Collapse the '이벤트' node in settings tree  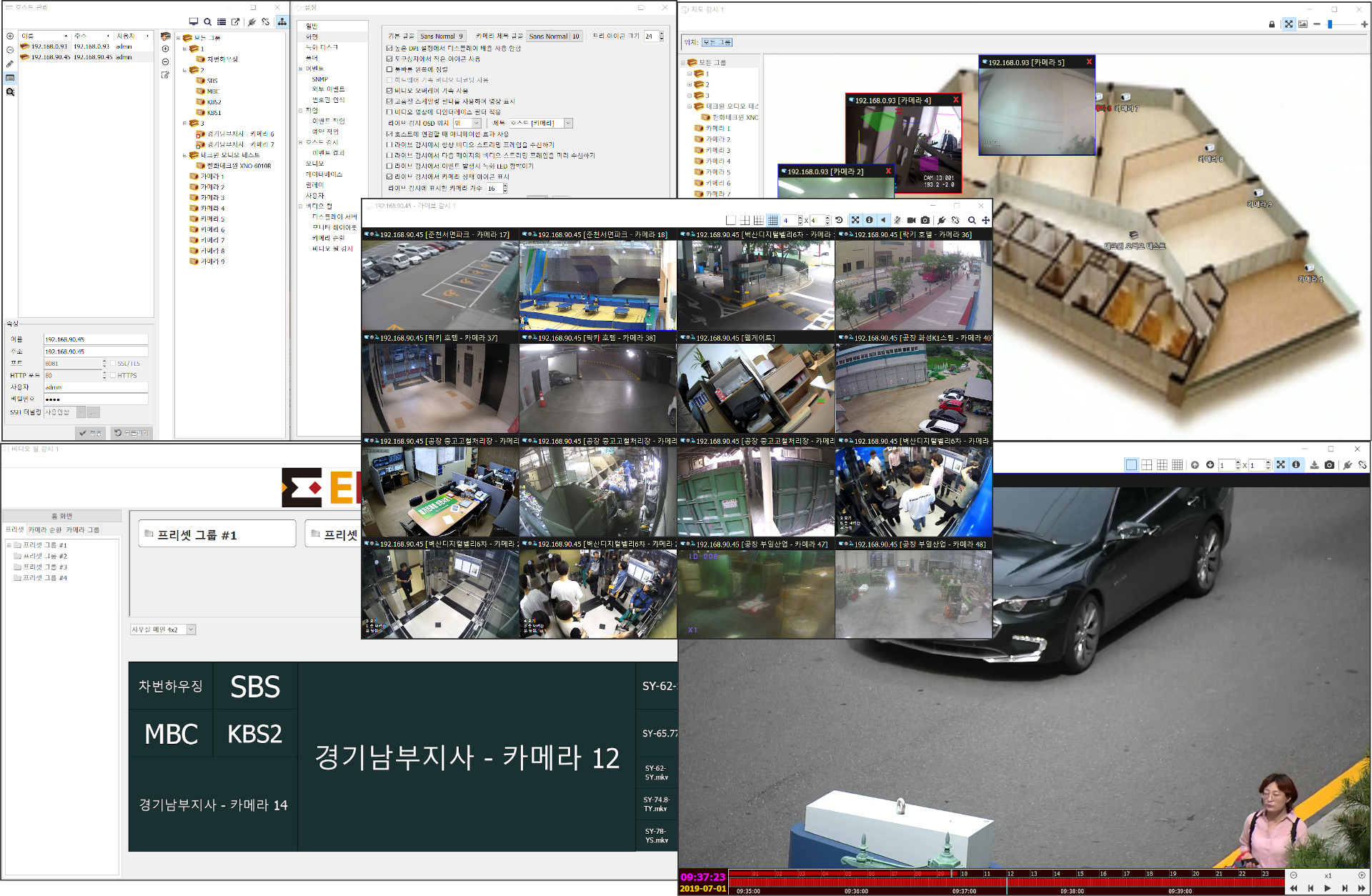tap(300, 69)
